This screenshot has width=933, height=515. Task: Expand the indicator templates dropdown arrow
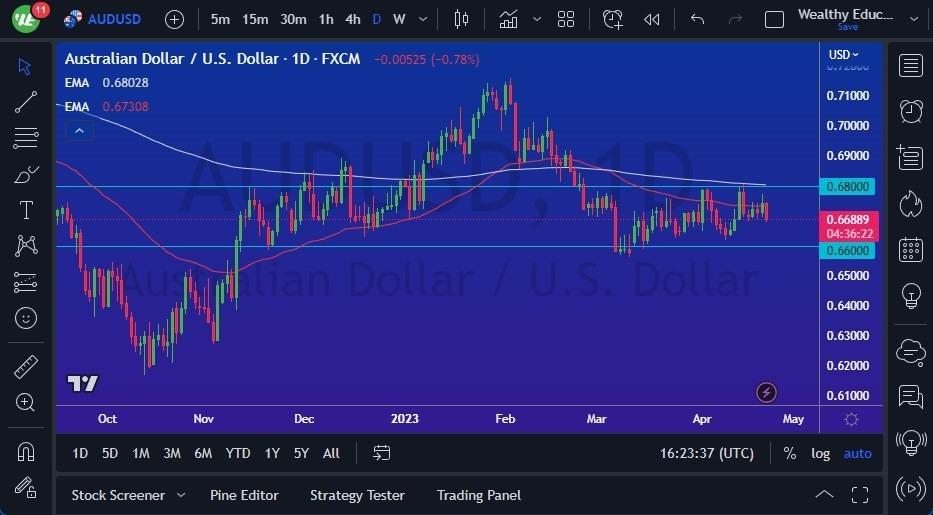537,20
